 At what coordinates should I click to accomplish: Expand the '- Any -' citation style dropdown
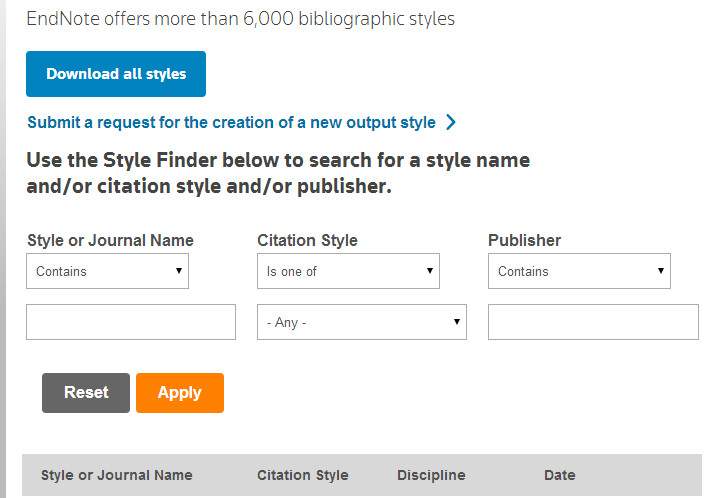[x=362, y=322]
